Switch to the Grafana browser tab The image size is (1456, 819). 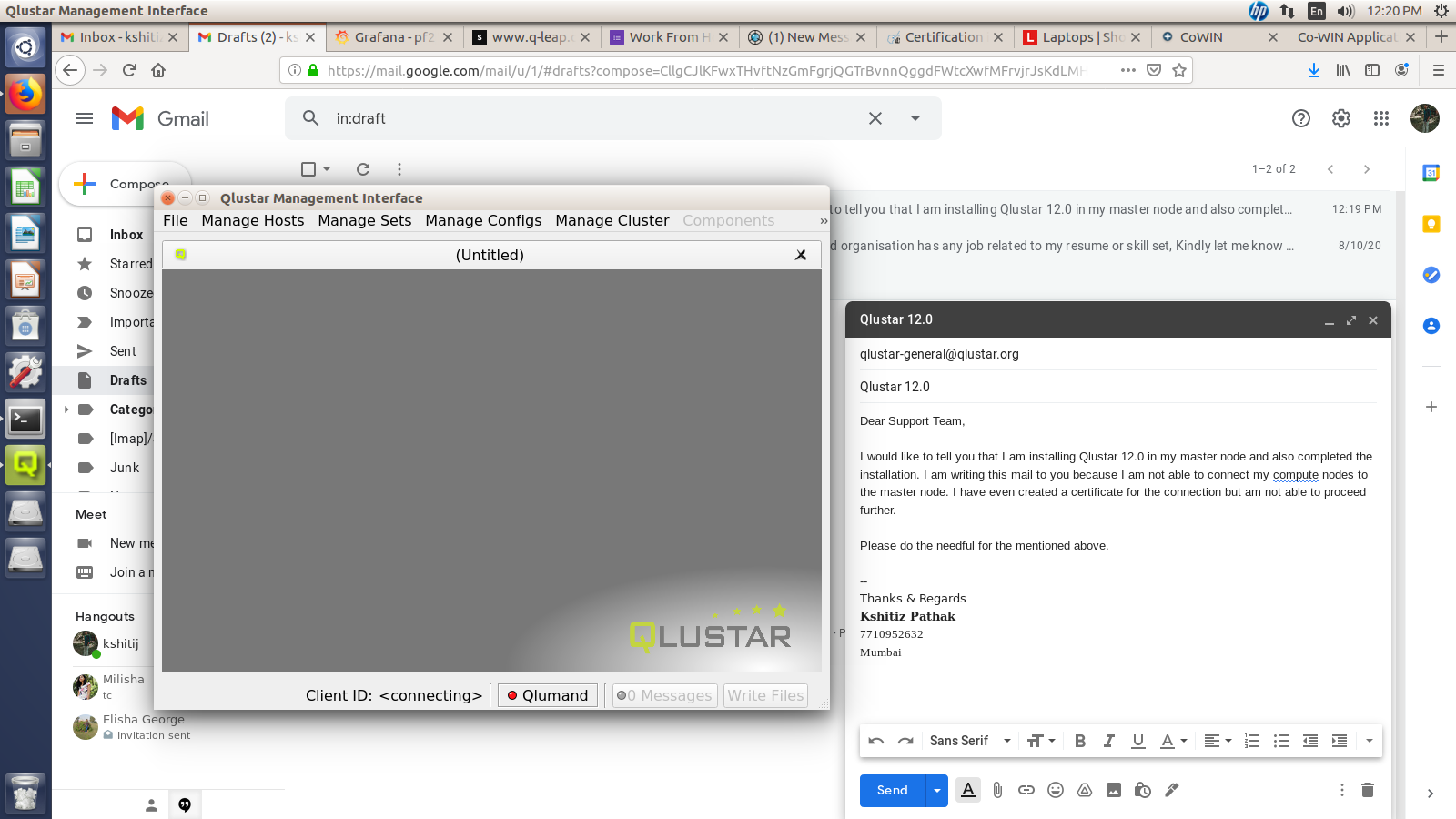(393, 37)
